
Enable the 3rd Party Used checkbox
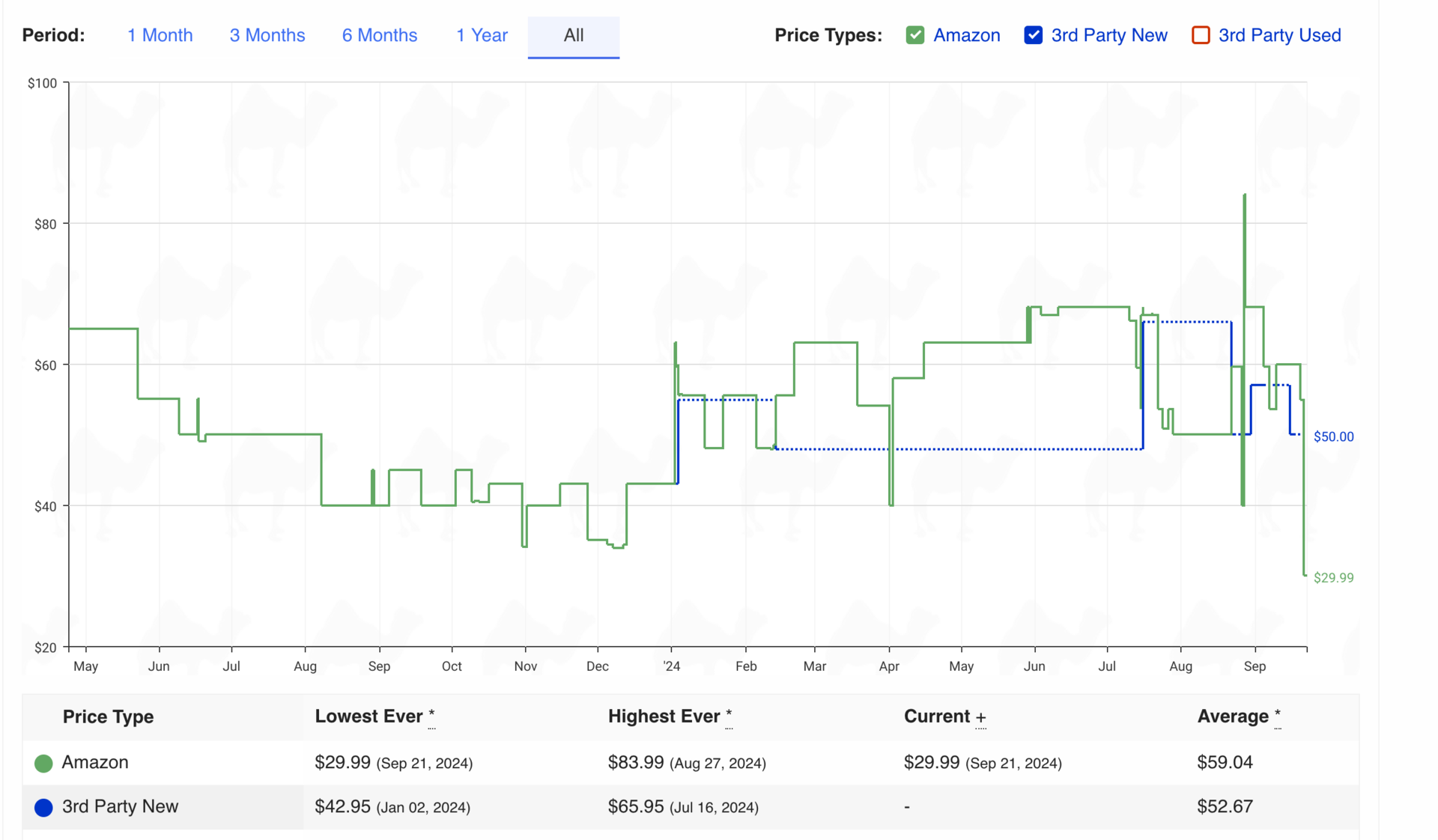point(1200,35)
